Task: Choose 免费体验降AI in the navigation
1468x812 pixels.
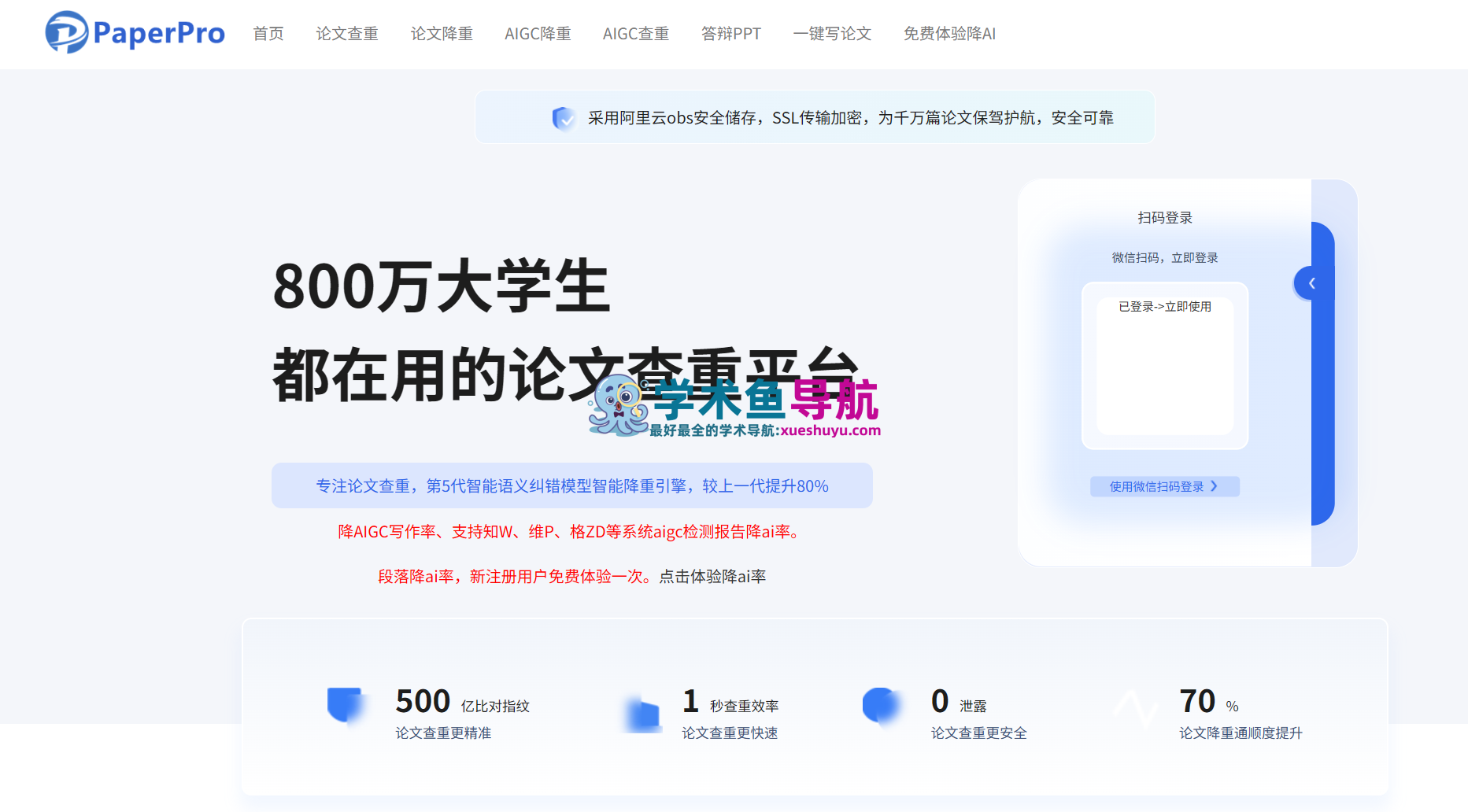Action: (949, 34)
